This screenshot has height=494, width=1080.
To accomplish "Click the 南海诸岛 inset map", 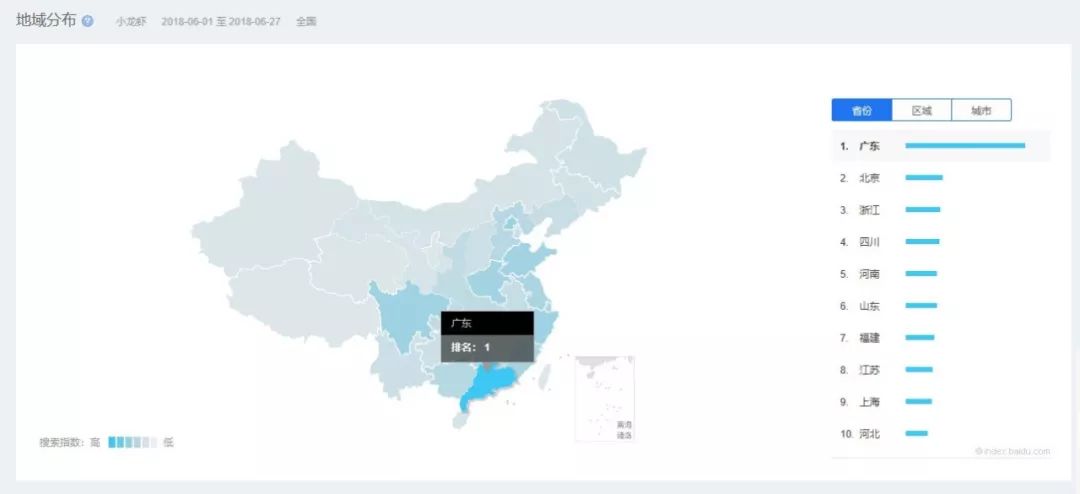I will click(x=605, y=398).
